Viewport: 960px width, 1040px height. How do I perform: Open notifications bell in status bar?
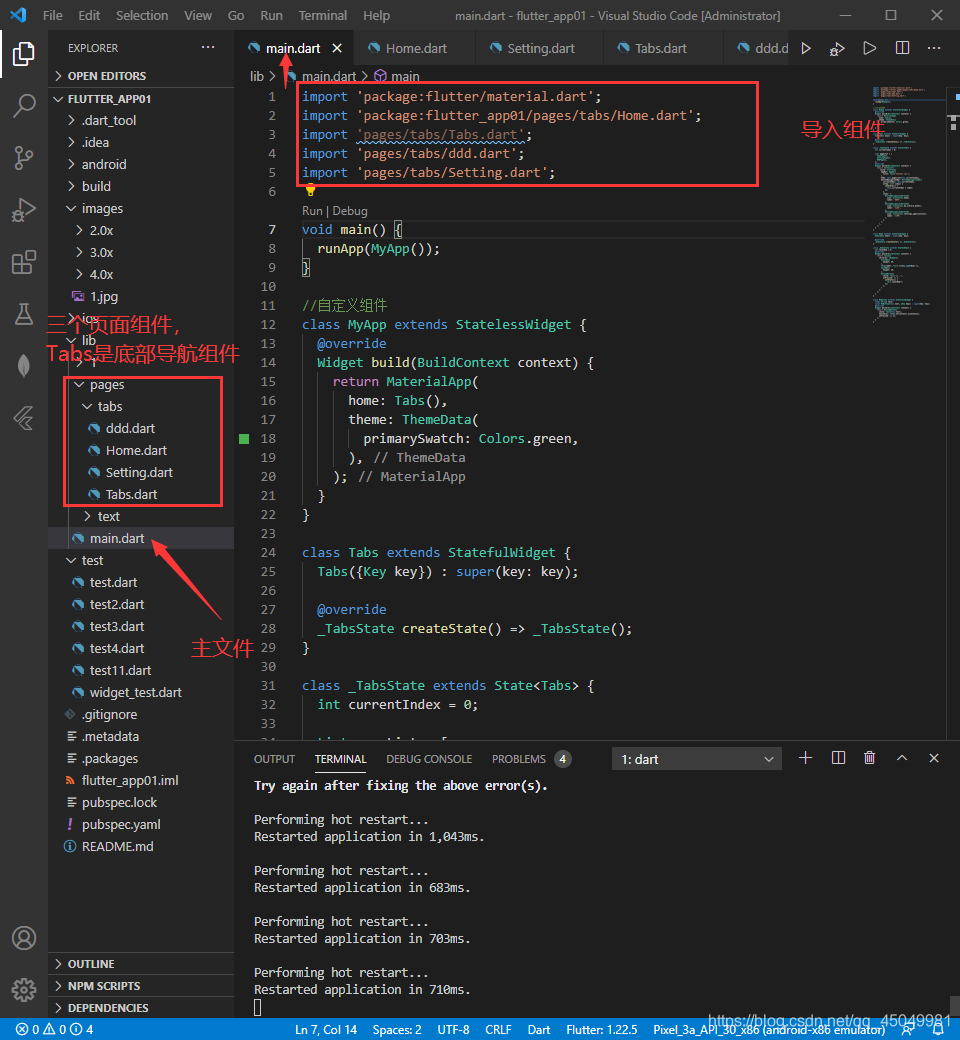[x=938, y=1029]
